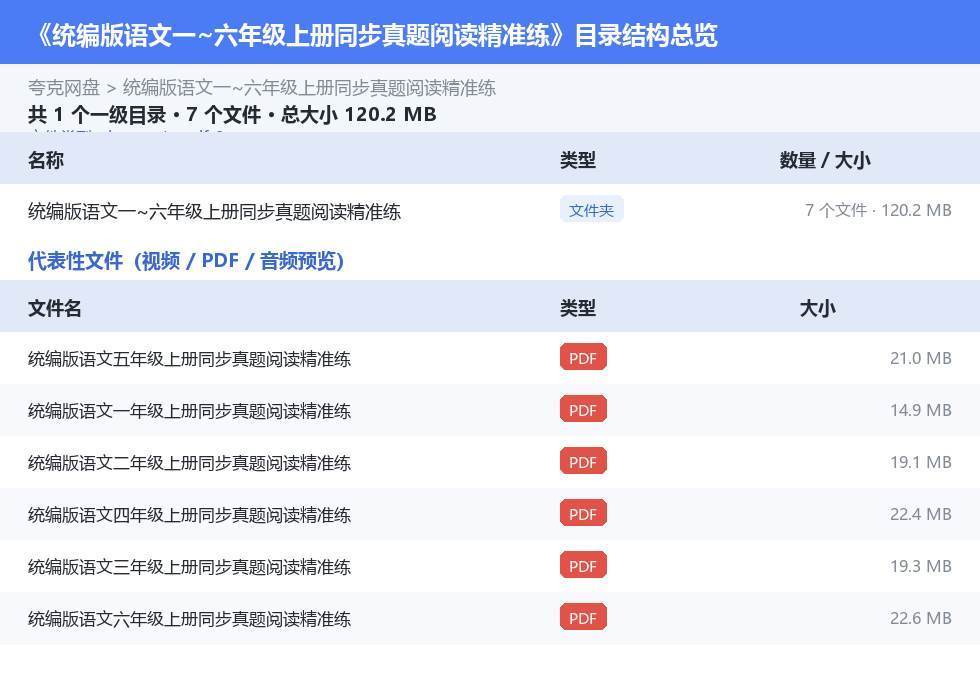Viewport: 980px width, 676px height.
Task: Open the breadcrumb 统编版语文一~六年级上册同步真题阅读精准练
Action: [309, 87]
